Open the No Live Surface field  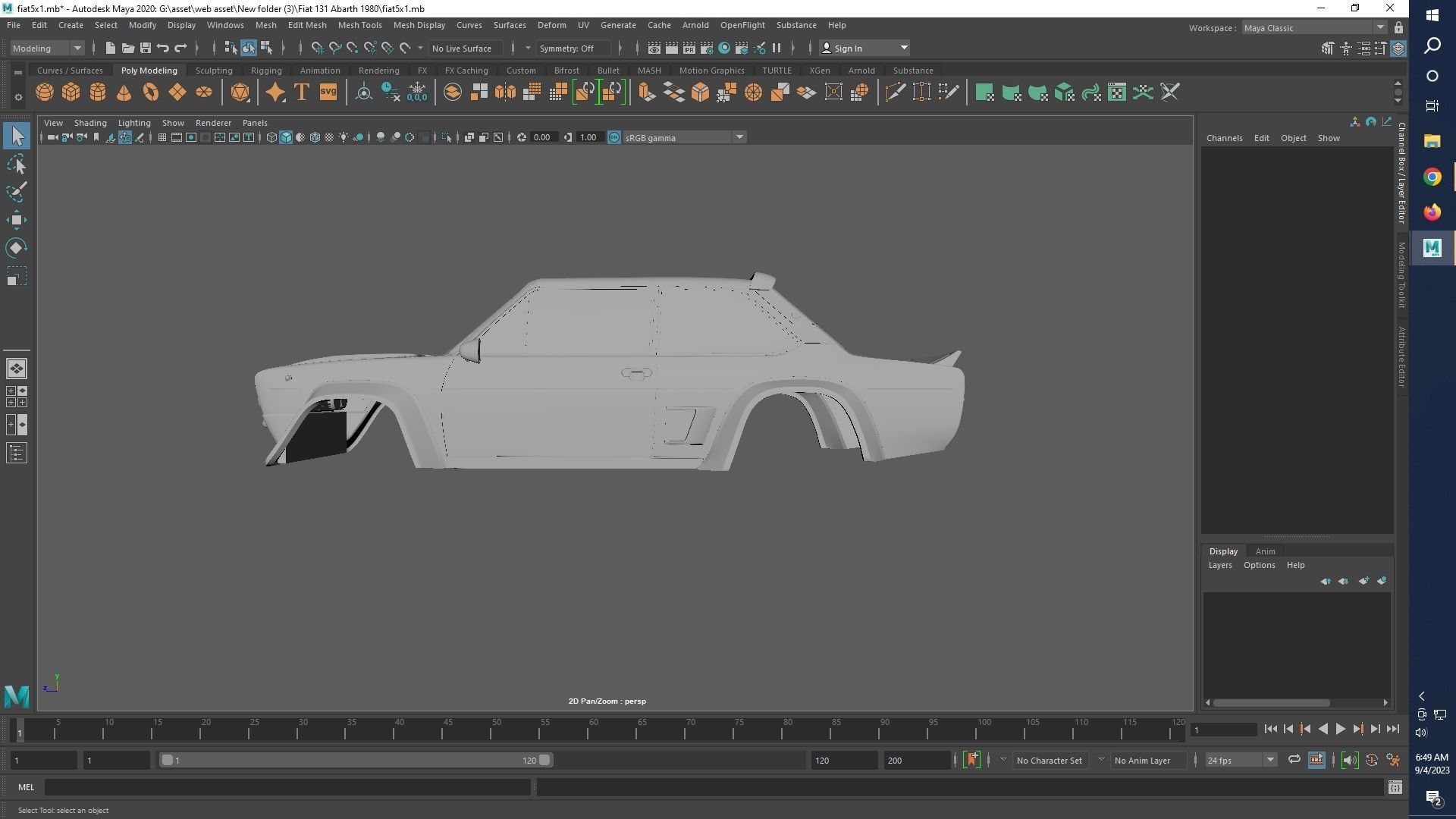click(466, 49)
